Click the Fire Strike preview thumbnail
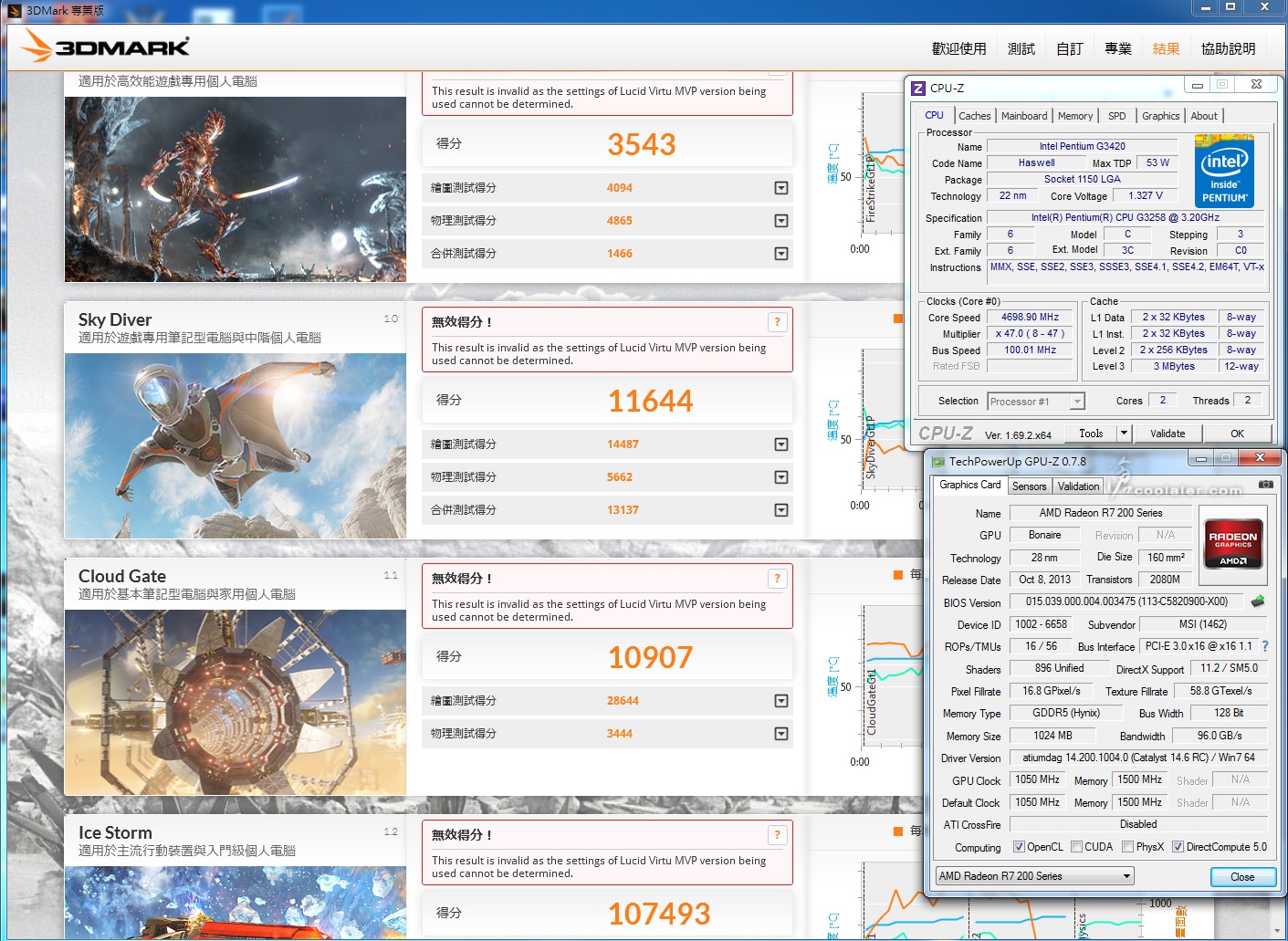The width and height of the screenshot is (1288, 941). coord(236,189)
